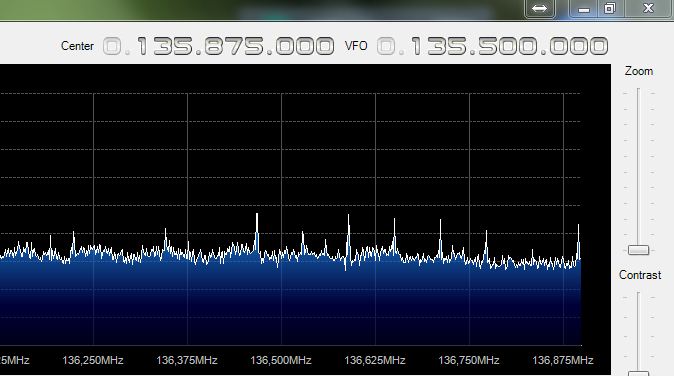Click the minimize window button
Image resolution: width=674 pixels, height=376 pixels.
coord(583,9)
